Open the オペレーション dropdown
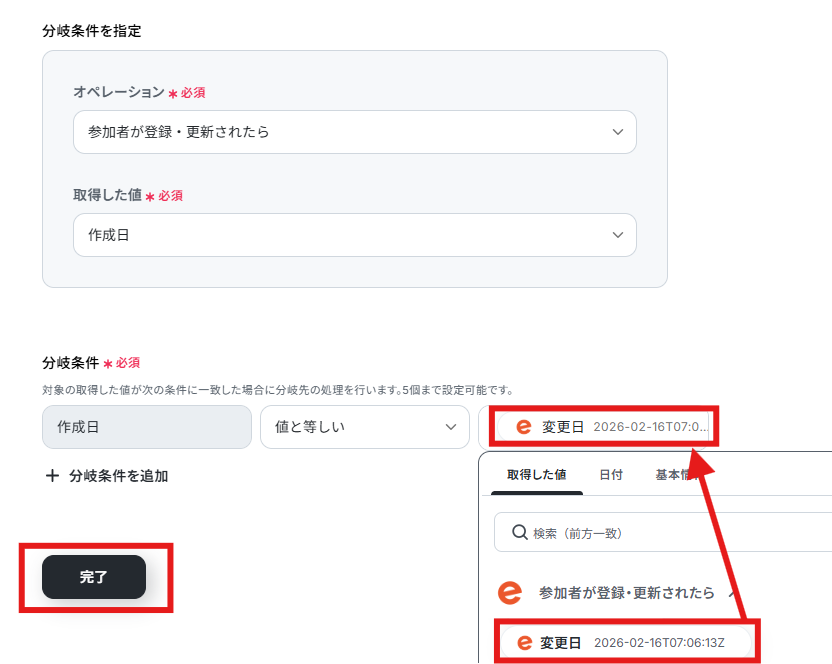The image size is (832, 664). tap(354, 132)
